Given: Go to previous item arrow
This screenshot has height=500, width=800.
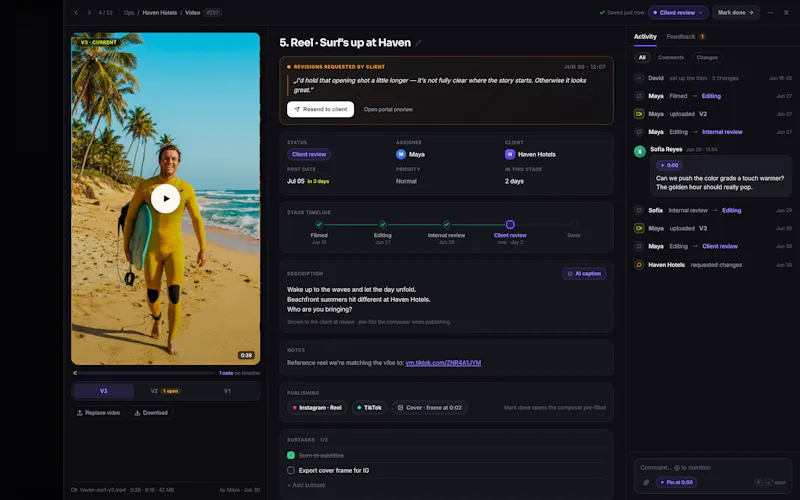Looking at the screenshot, I should pos(76,12).
